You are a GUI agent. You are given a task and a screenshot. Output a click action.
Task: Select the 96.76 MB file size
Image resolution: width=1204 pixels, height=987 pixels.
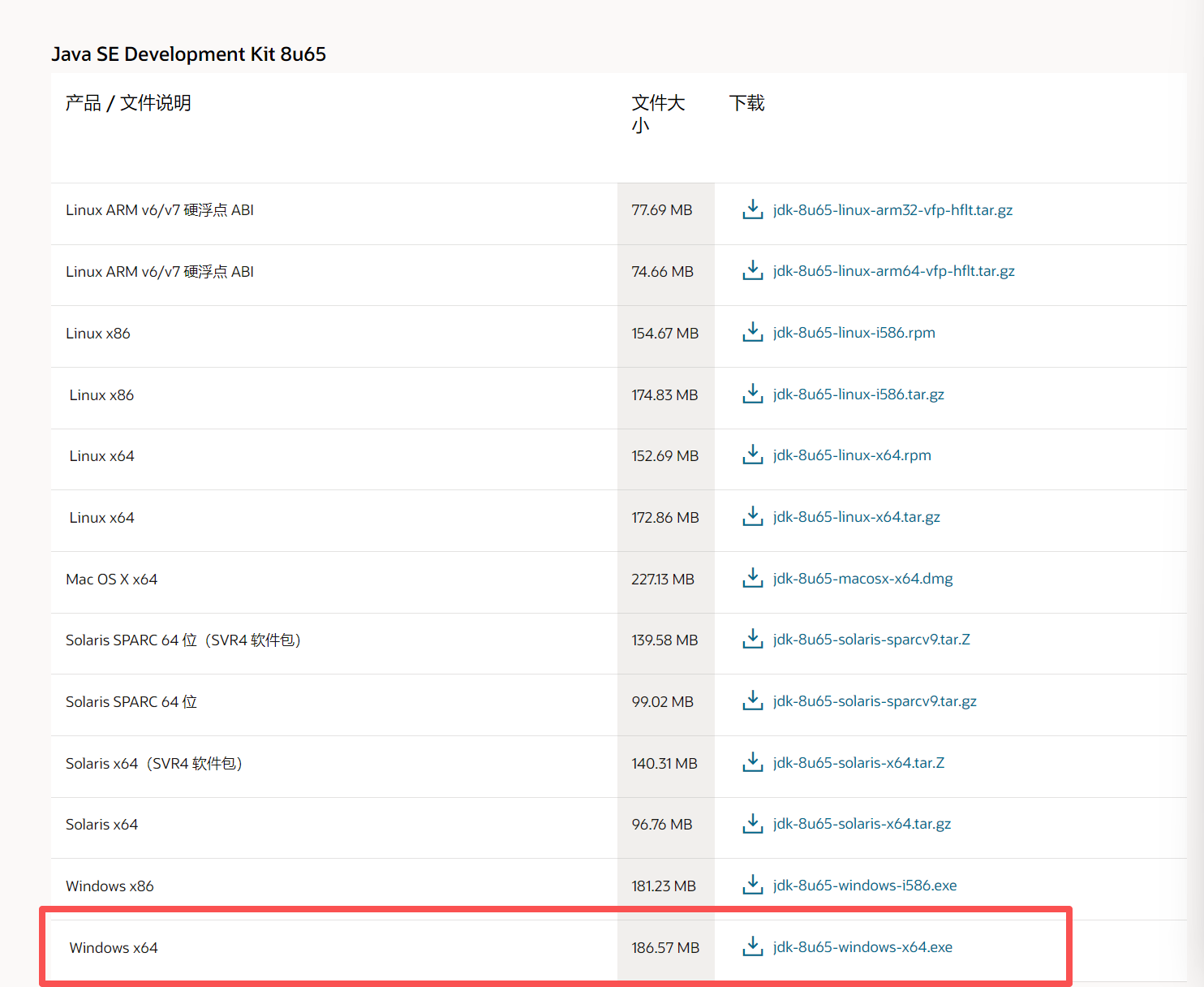[662, 824]
